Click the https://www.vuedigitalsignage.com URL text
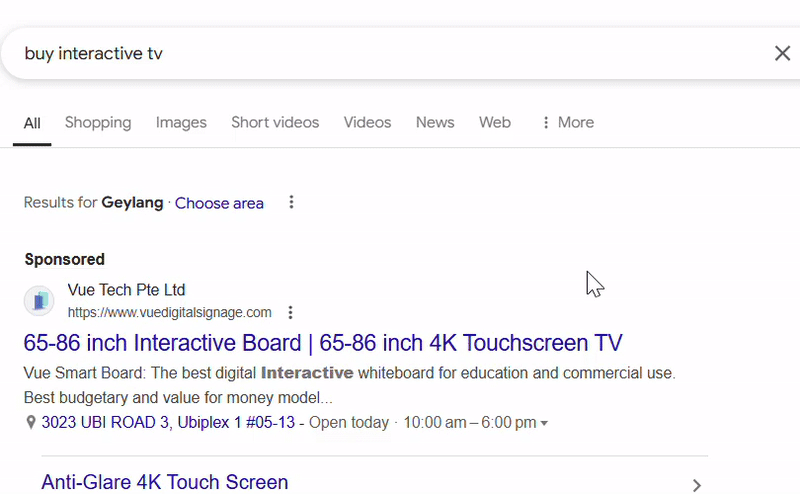Viewport: 800px width, 494px height. [x=169, y=312]
